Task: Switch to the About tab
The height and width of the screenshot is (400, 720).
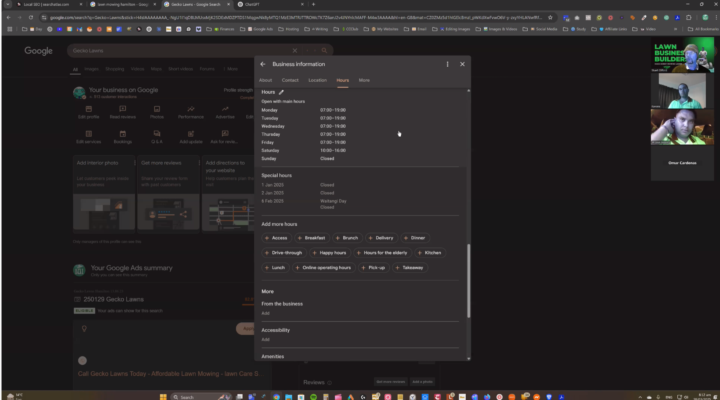Action: 265,80
